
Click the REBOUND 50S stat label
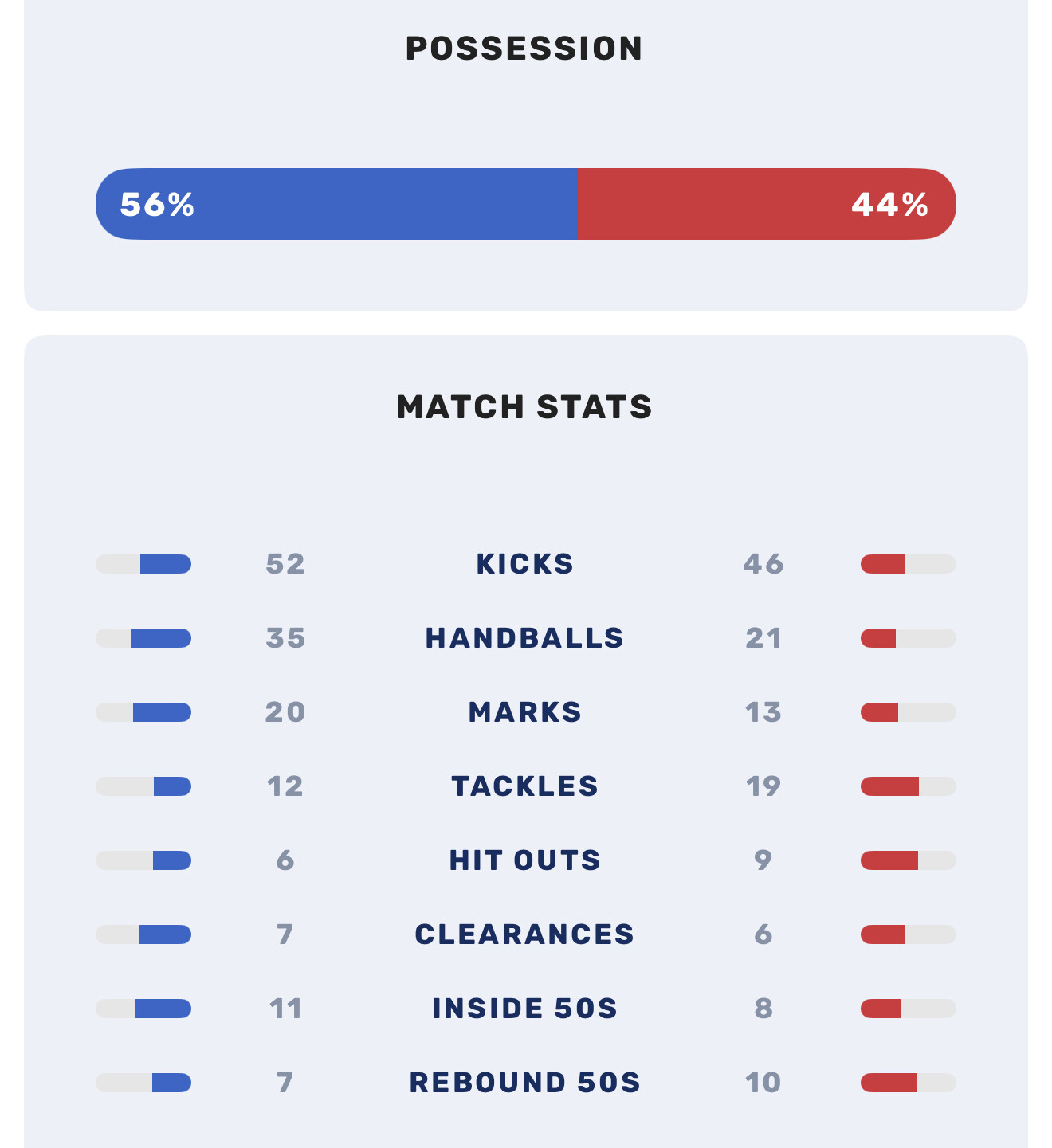coord(524,1083)
